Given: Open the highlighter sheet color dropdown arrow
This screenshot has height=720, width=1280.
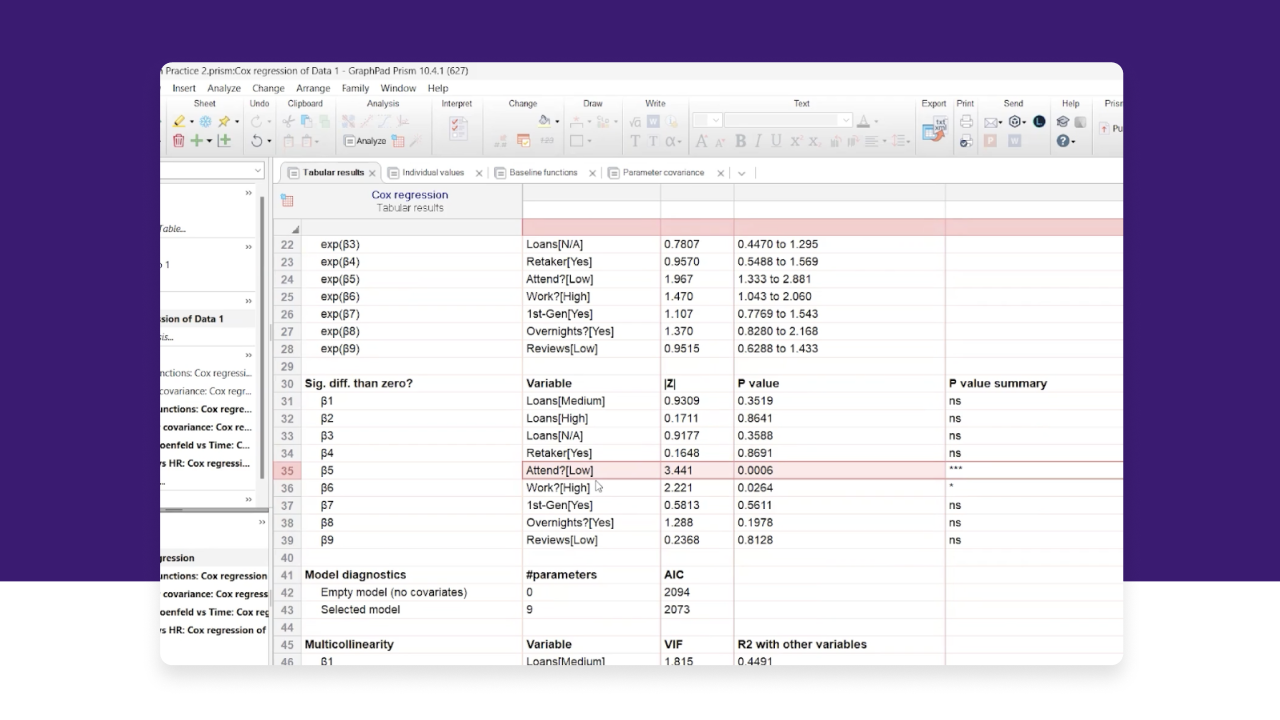Looking at the screenshot, I should pyautogui.click(x=193, y=122).
